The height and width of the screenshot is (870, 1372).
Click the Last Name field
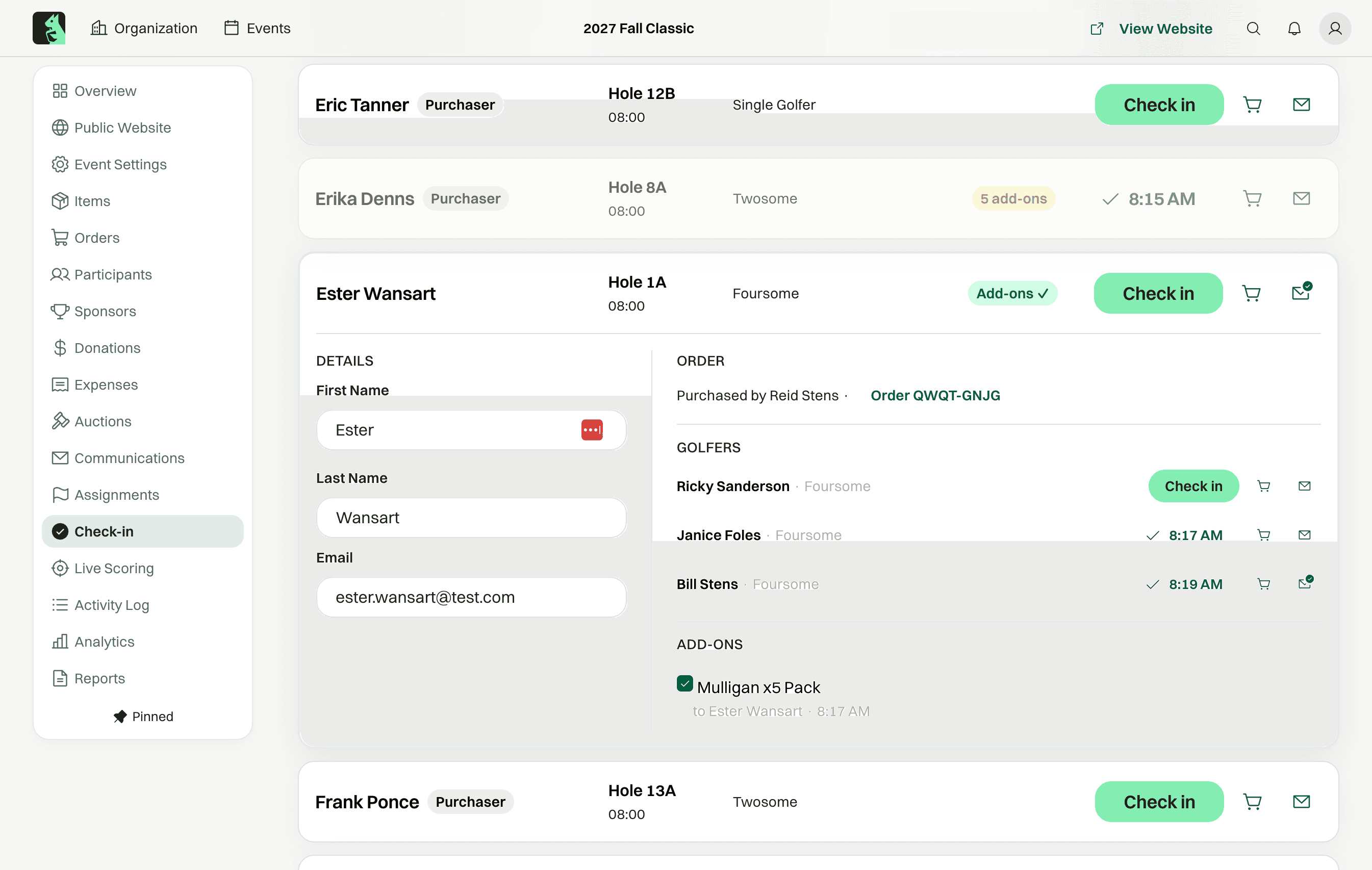[x=471, y=518]
